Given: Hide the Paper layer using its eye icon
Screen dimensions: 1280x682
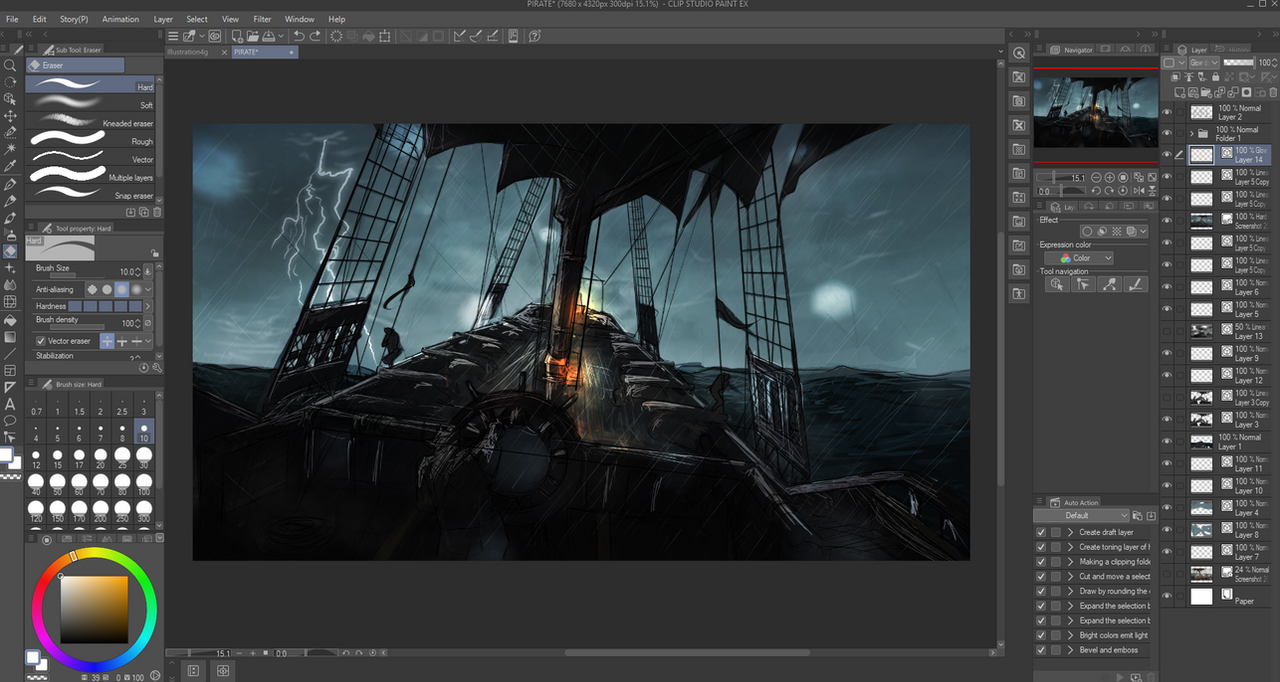Looking at the screenshot, I should [1166, 596].
